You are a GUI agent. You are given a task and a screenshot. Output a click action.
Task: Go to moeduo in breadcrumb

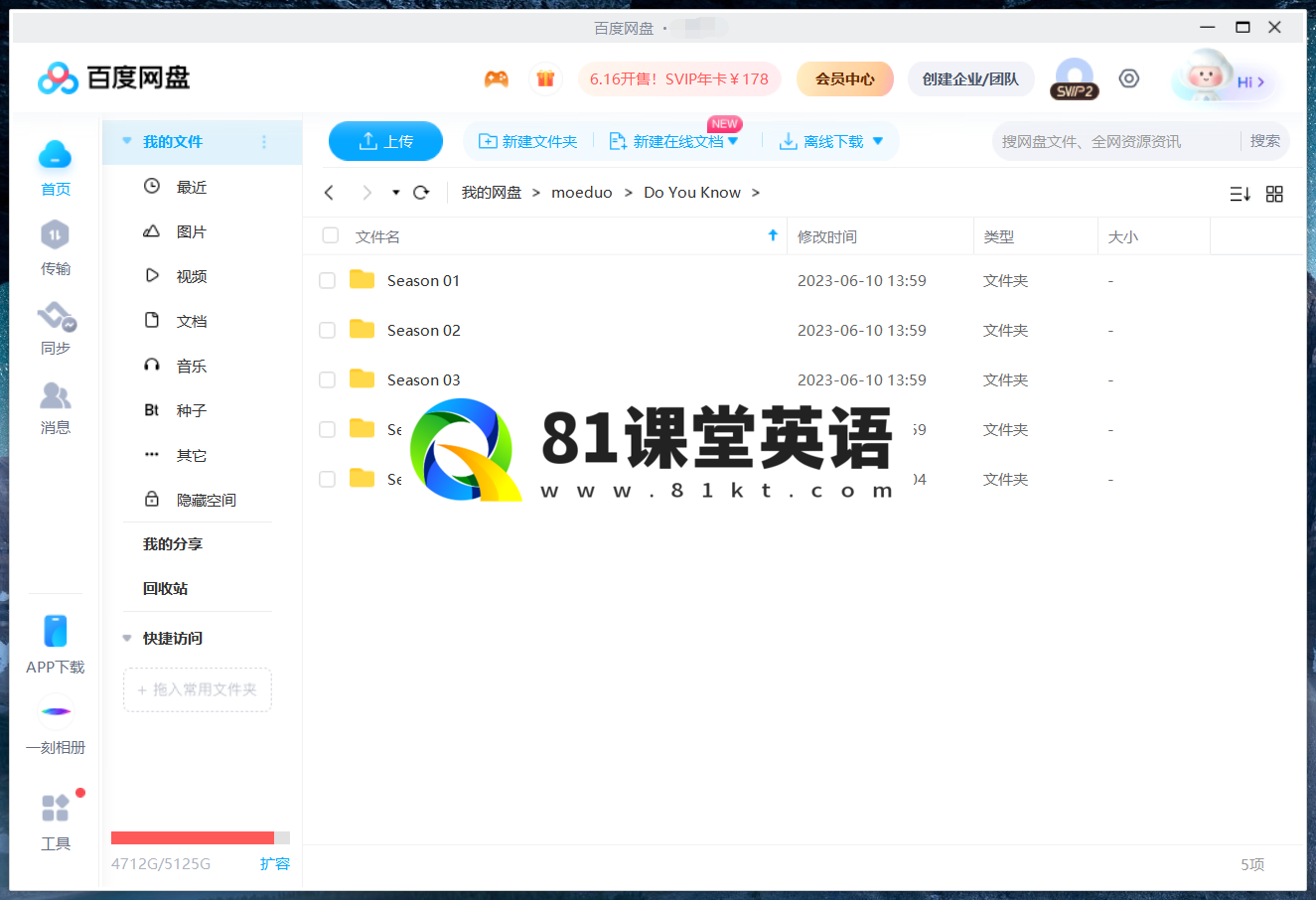[x=582, y=193]
